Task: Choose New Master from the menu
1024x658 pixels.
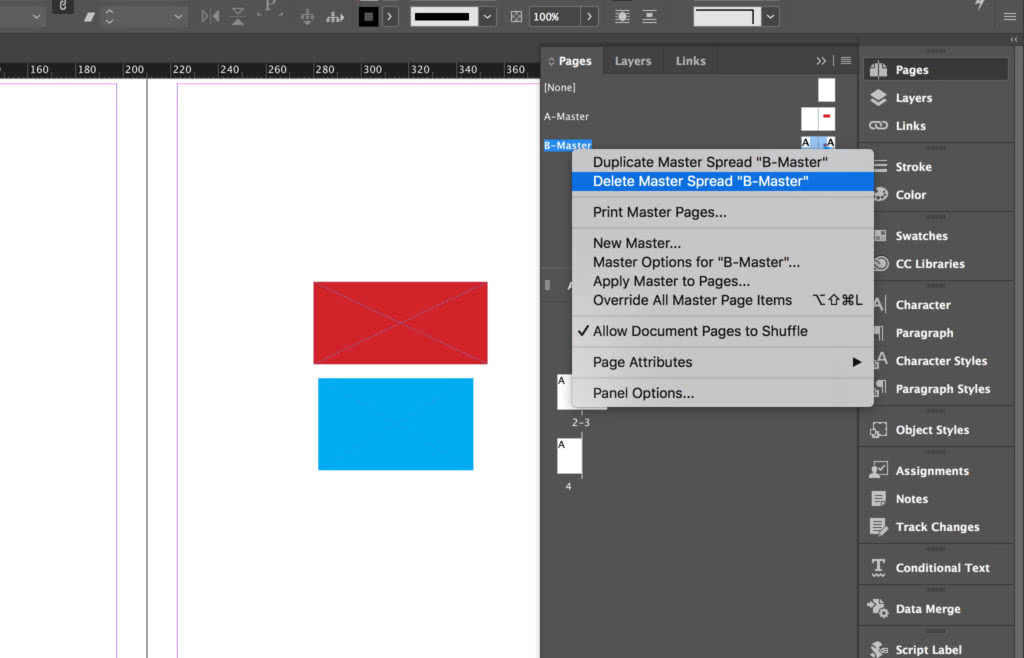Action: tap(634, 242)
